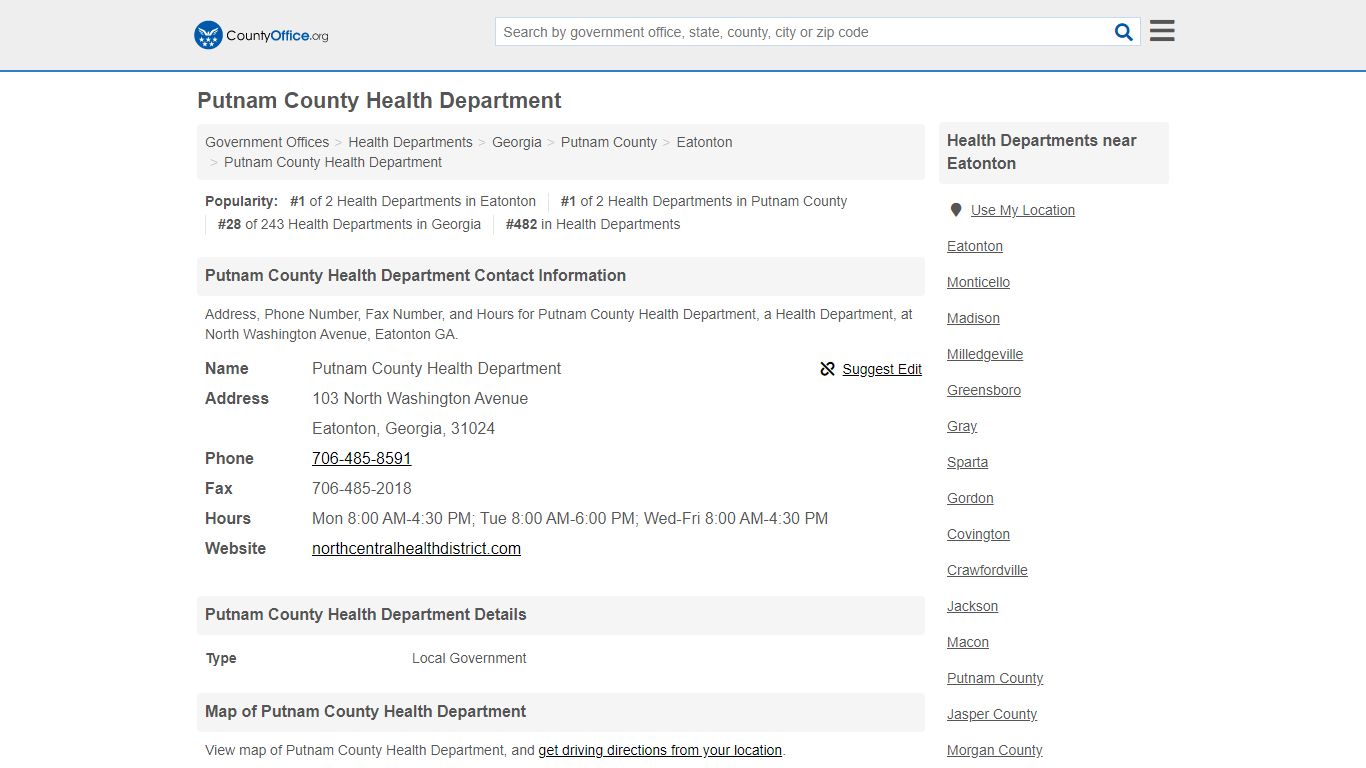Select Eatonton, Georgia, 31024 text
The width and height of the screenshot is (1366, 768).
(403, 428)
